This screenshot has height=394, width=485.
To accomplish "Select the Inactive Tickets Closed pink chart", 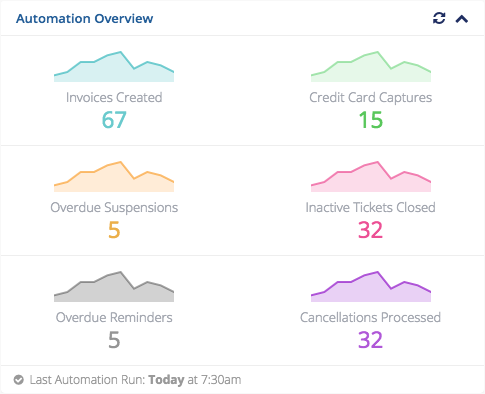I will [371, 176].
